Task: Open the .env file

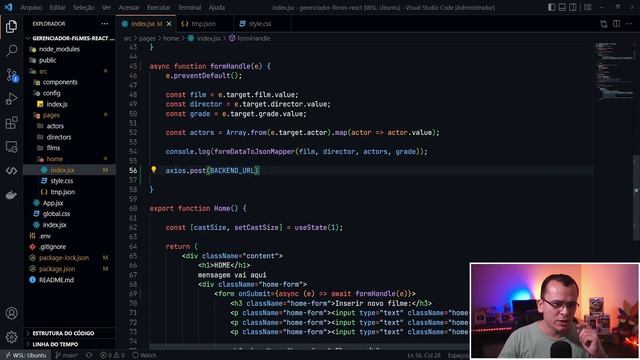Action: pyautogui.click(x=69, y=236)
